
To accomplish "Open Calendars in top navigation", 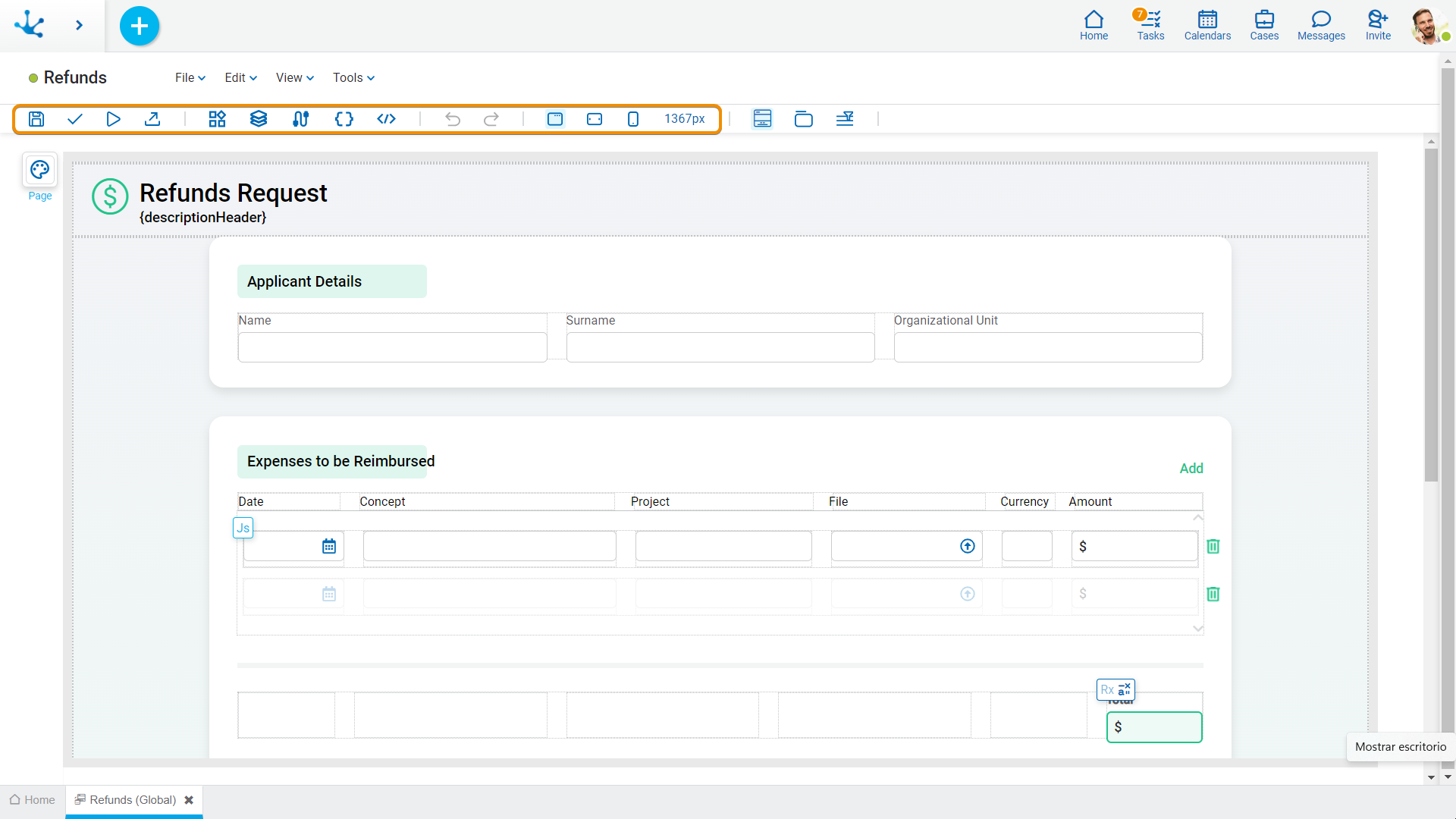I will [1207, 25].
